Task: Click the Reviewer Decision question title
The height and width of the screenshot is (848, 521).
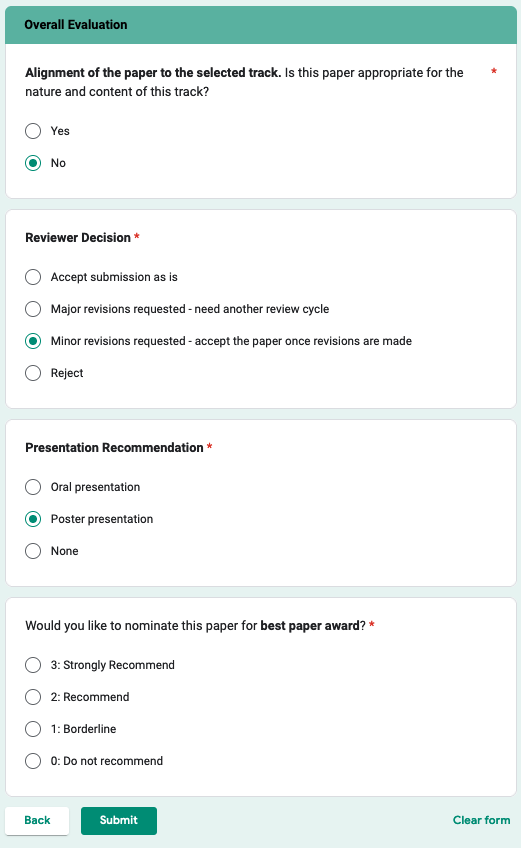Action: coord(78,237)
